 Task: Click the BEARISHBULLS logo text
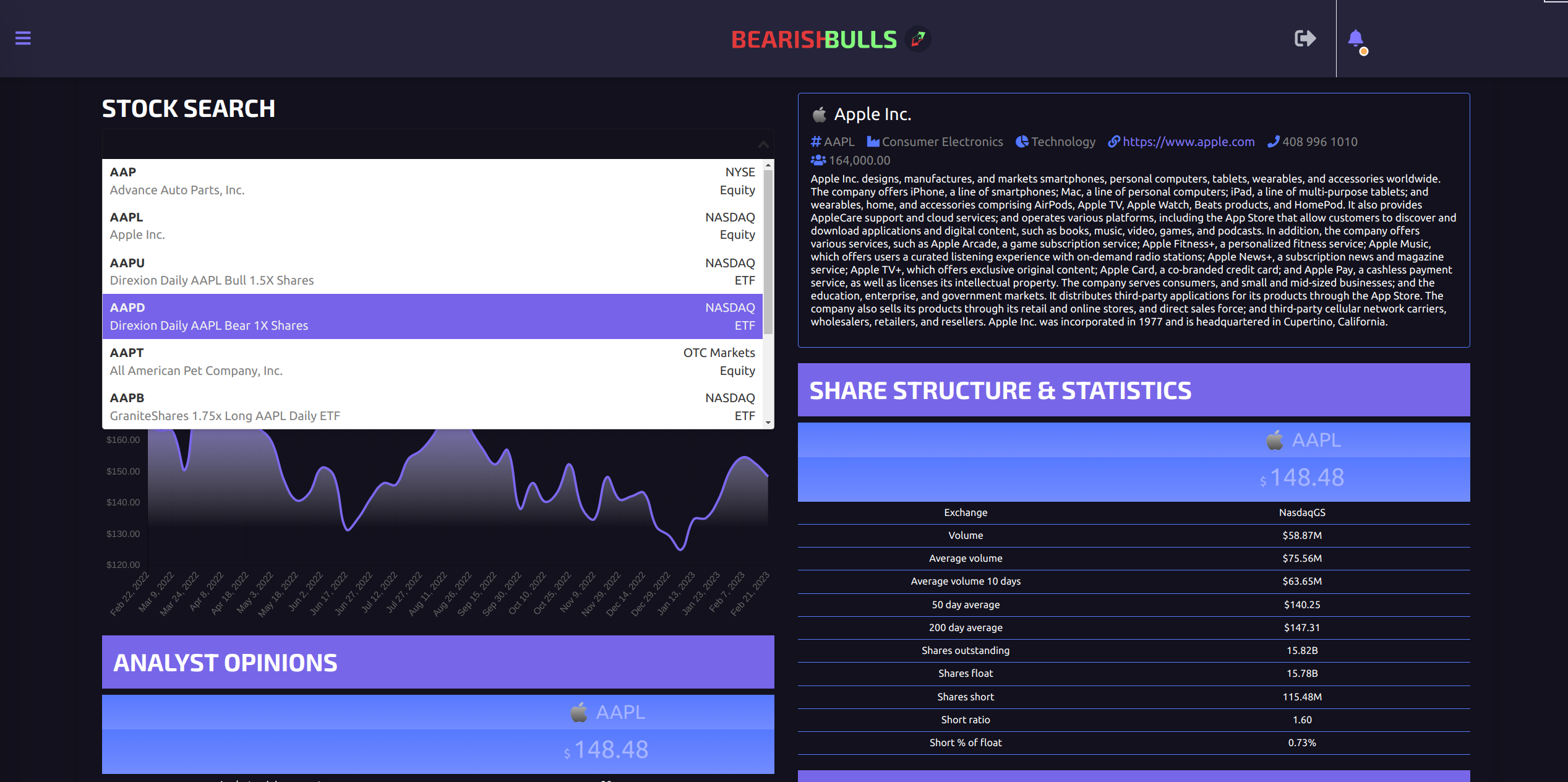coord(813,40)
